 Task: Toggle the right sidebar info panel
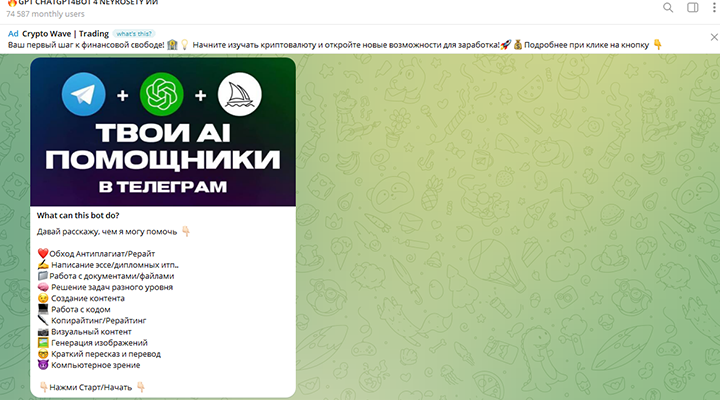693,8
